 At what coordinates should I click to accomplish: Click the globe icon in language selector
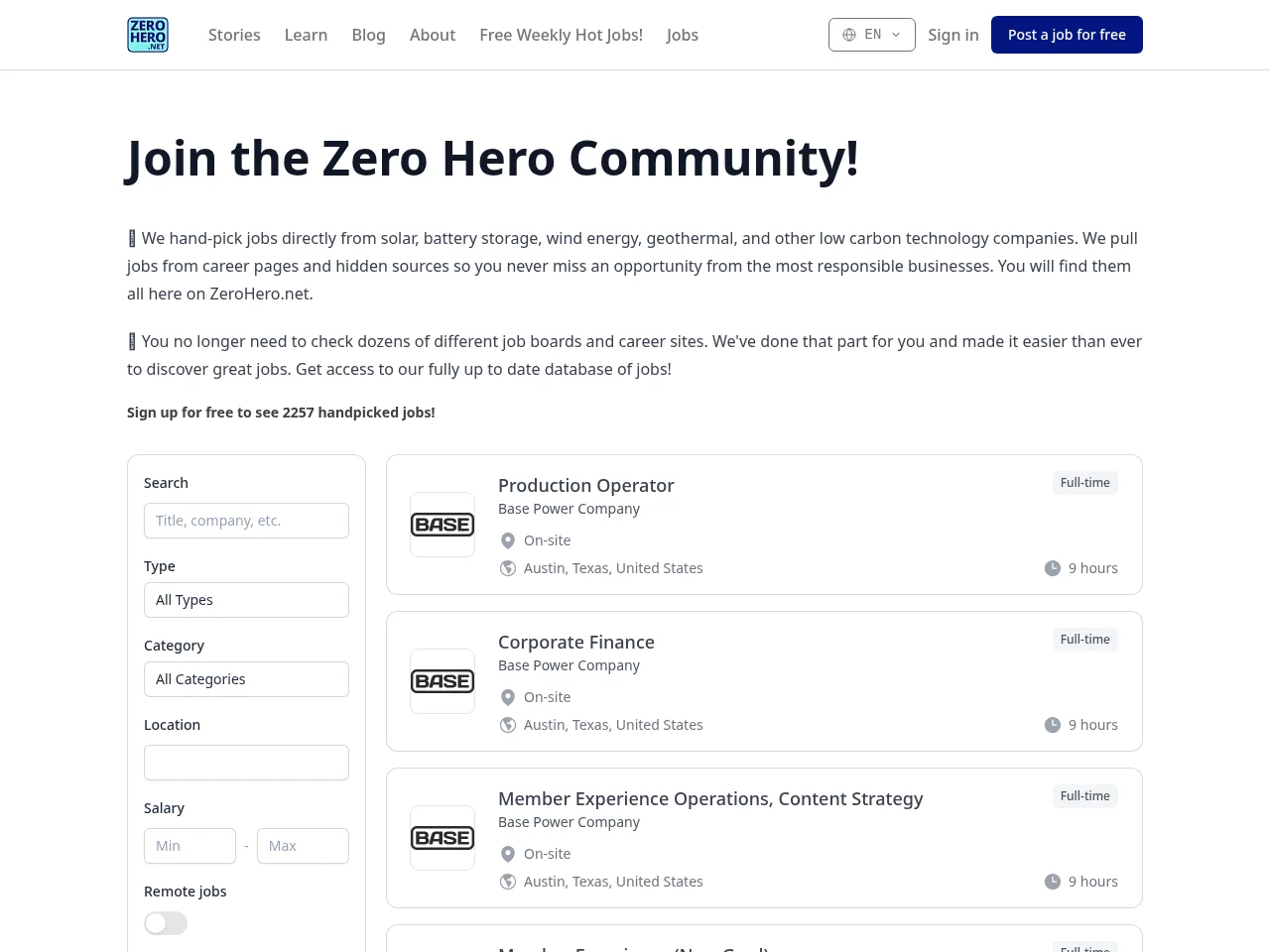(x=849, y=35)
